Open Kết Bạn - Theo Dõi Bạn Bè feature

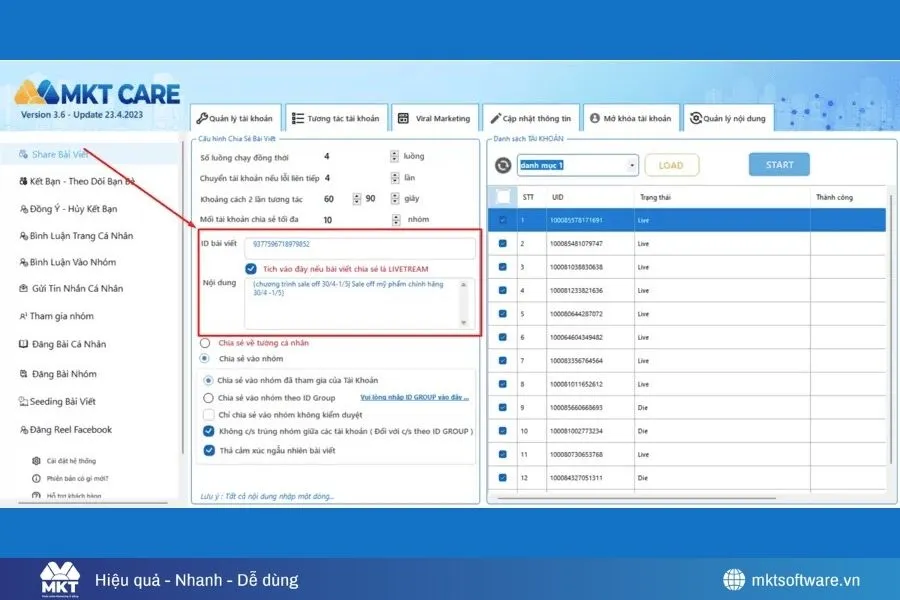pyautogui.click(x=75, y=182)
